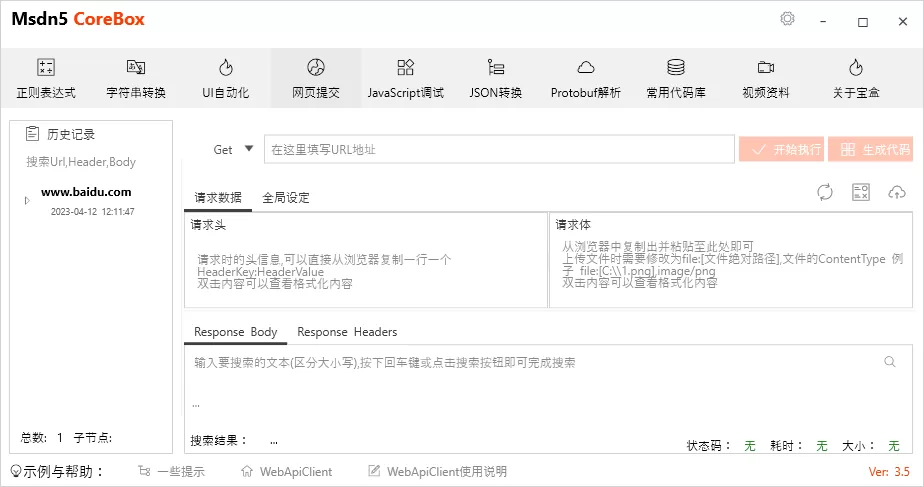Select the 网页提交 web submit tool
924x487 pixels.
[x=316, y=78]
